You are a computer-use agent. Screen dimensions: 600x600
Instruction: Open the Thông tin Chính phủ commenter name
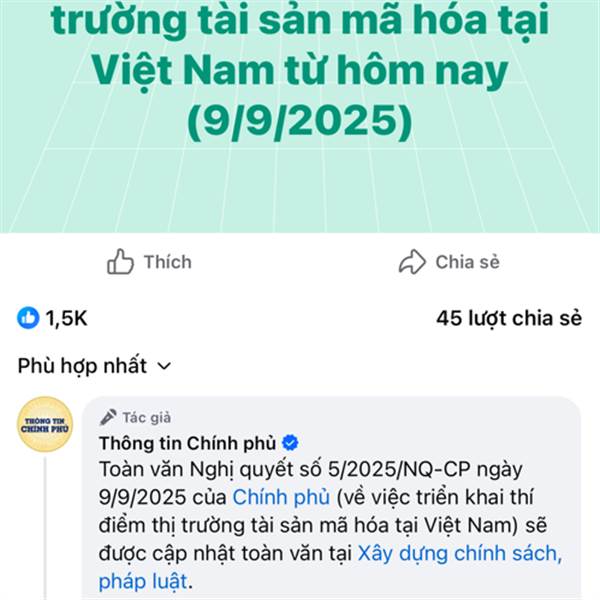point(188,443)
